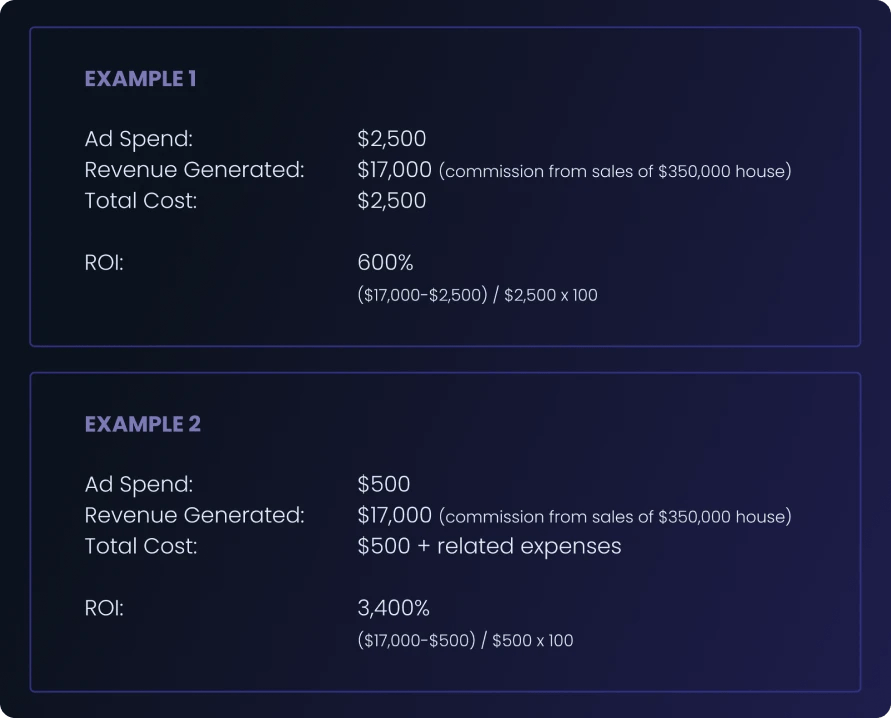Click the $2,500 Total Cost value in Example 1
Image resolution: width=891 pixels, height=718 pixels.
391,201
